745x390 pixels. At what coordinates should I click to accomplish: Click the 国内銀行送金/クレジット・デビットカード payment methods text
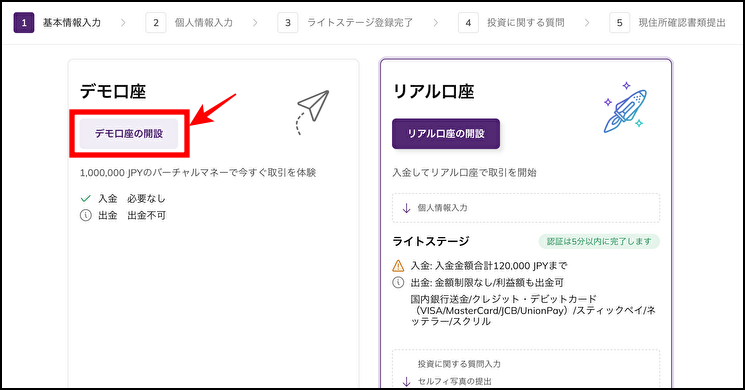(533, 310)
